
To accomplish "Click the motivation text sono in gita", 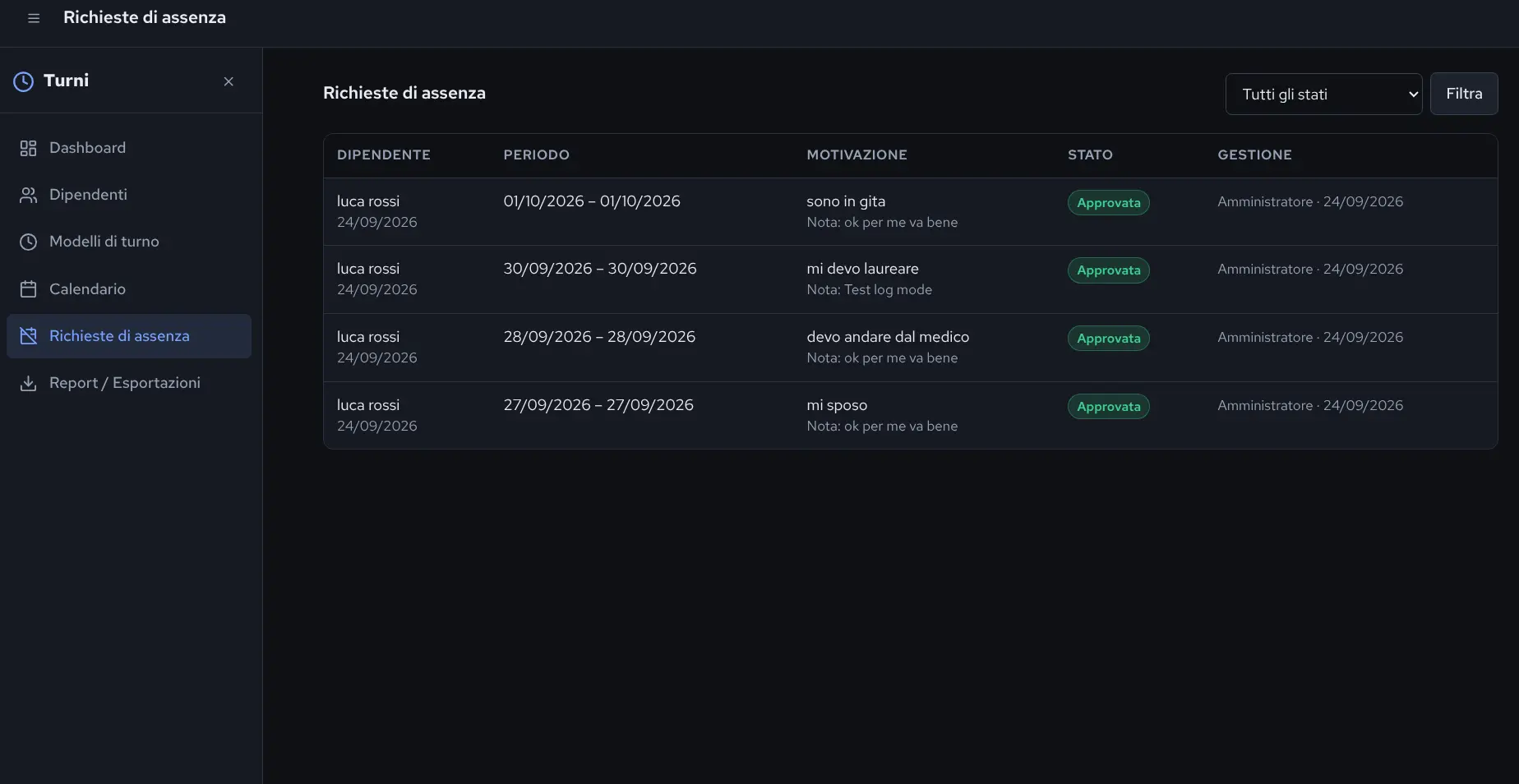I will click(846, 201).
